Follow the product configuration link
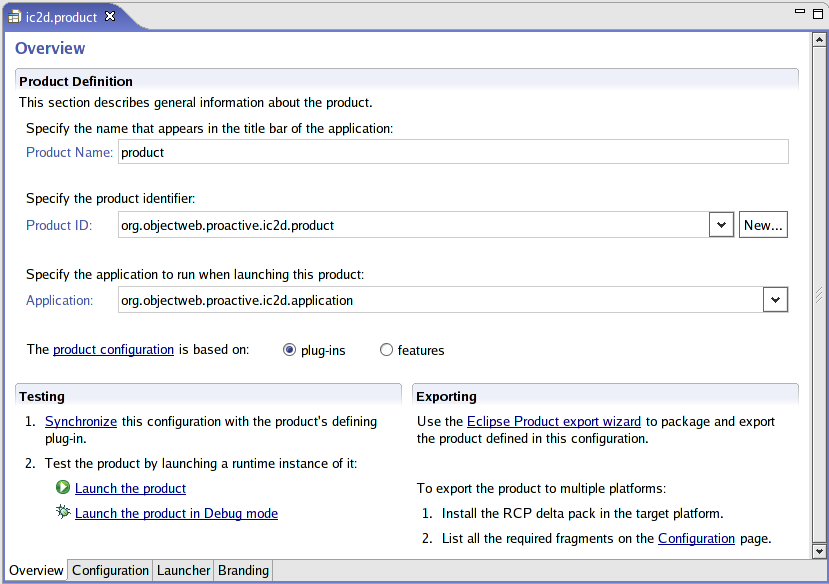829x584 pixels. coord(113,350)
